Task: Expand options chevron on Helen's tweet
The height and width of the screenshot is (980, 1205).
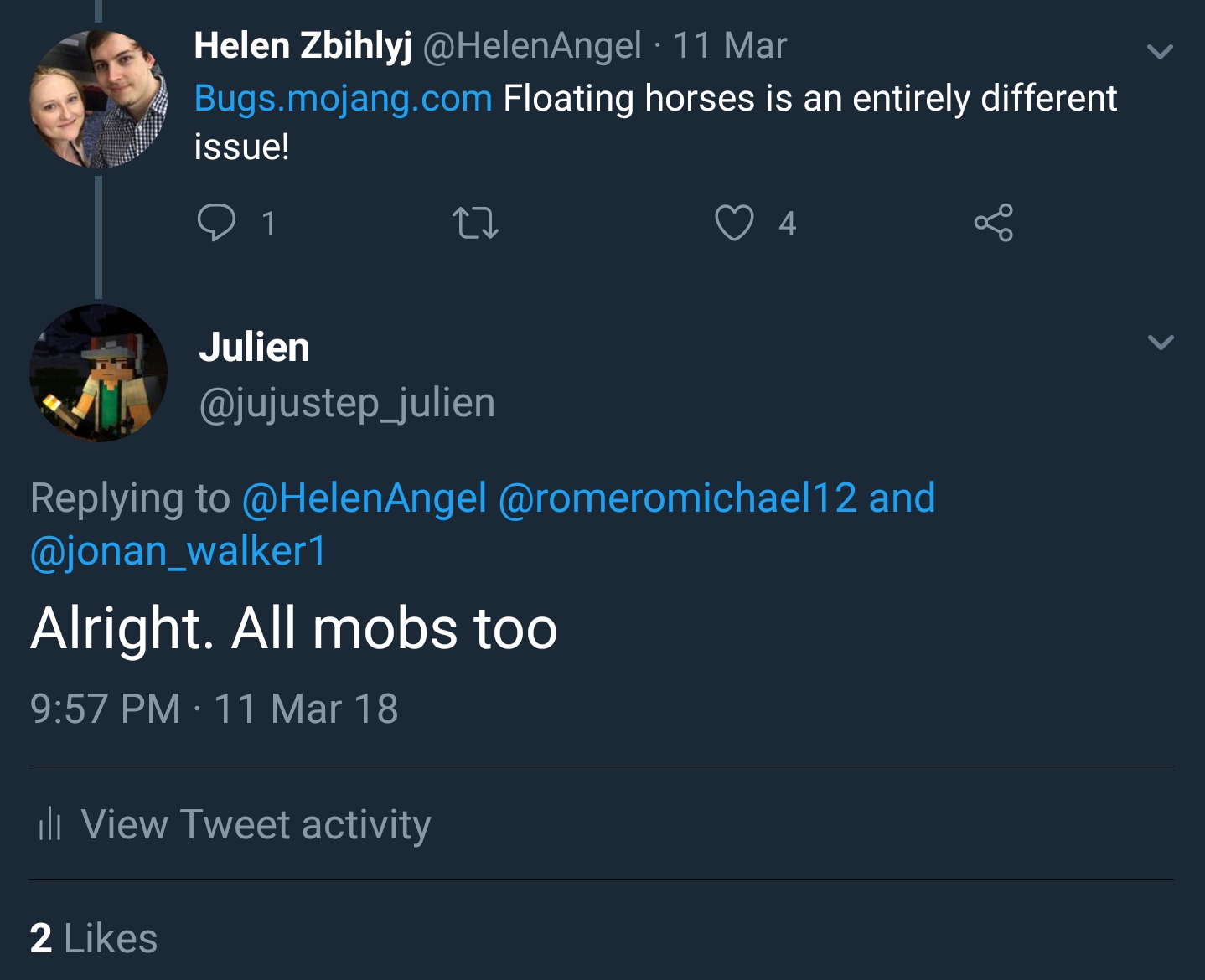Action: click(1160, 52)
